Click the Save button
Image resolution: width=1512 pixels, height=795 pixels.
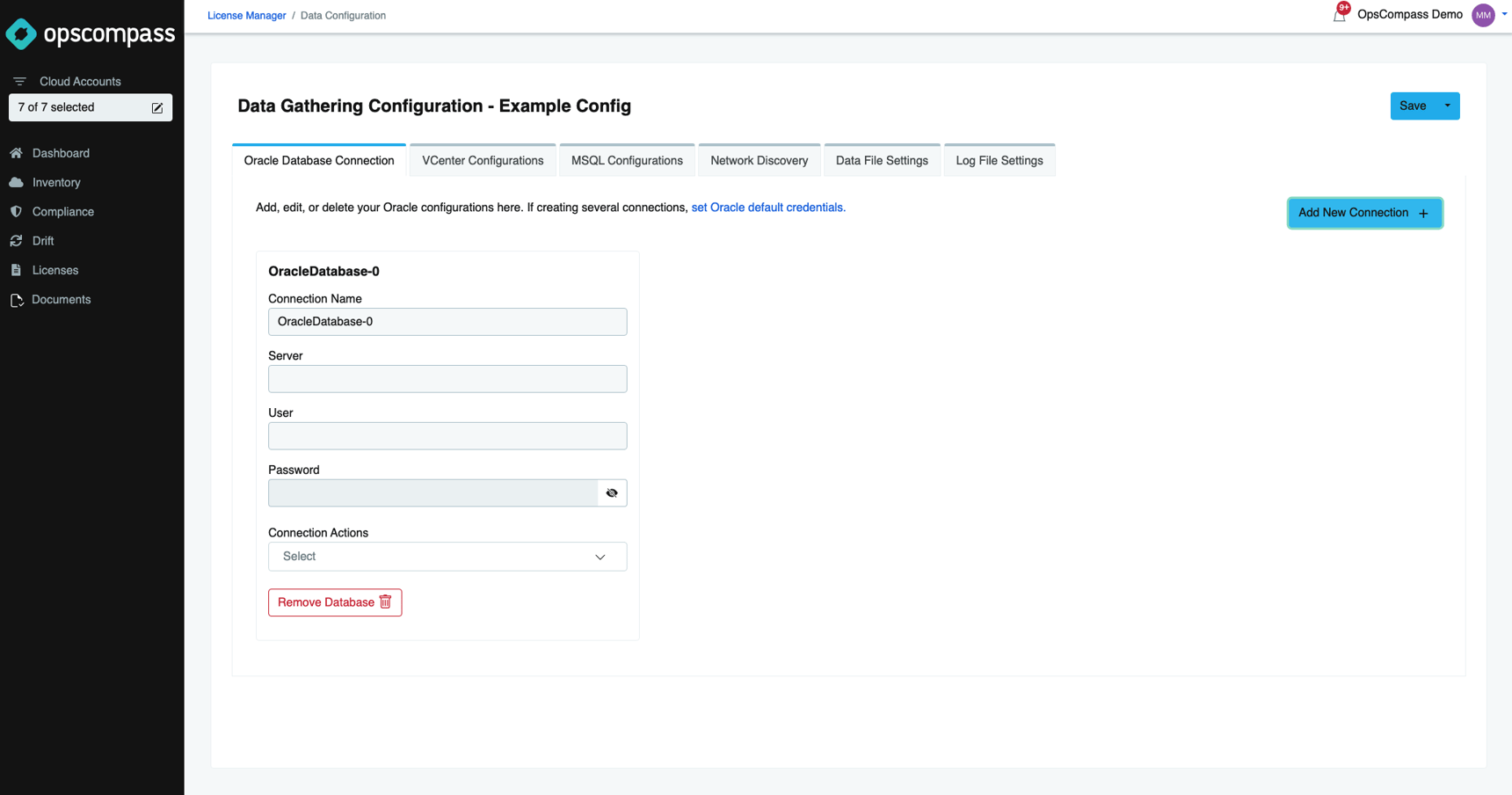[x=1413, y=106]
